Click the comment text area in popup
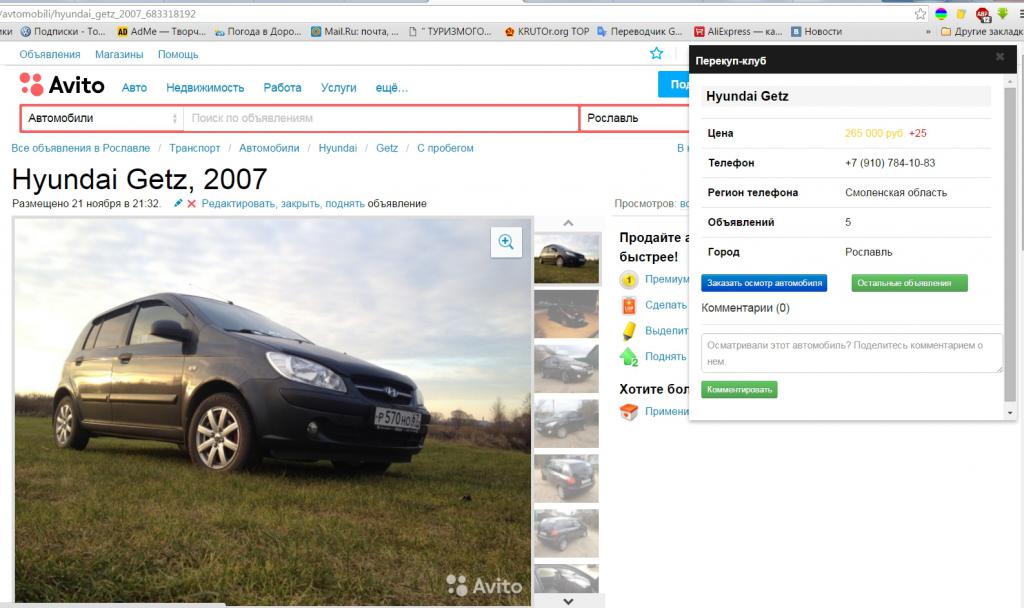Screen dimensions: 1024x608 (852, 353)
